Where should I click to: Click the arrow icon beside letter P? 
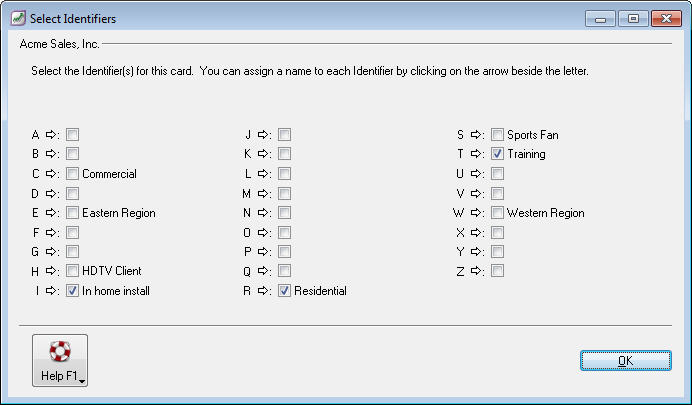263,251
